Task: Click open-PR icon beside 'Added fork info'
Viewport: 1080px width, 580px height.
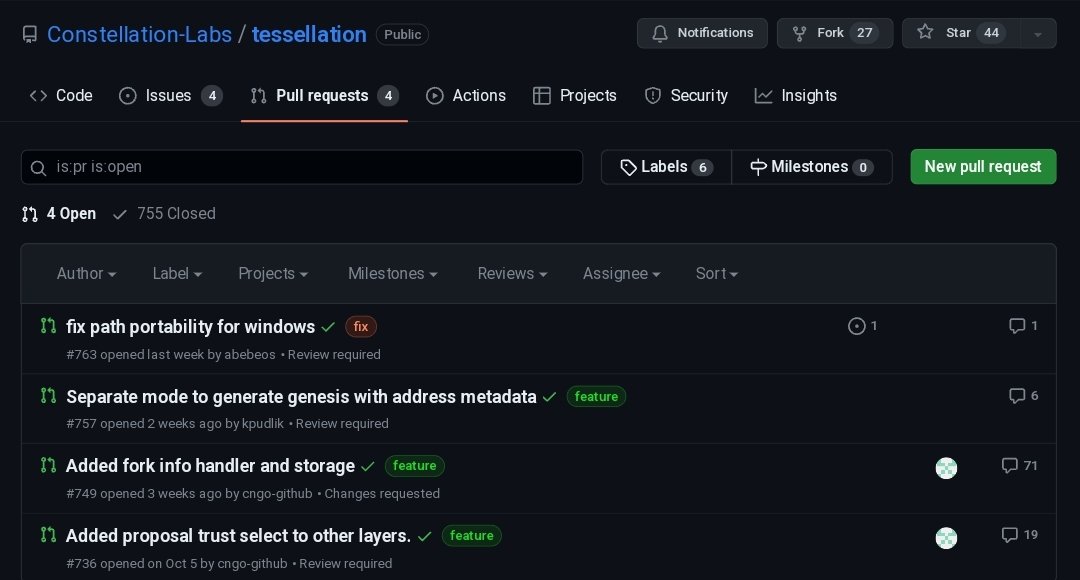Action: point(48,465)
